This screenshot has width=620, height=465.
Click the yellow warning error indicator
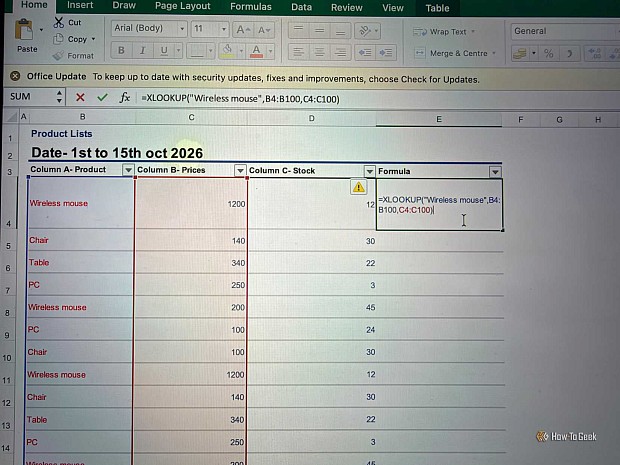point(359,187)
